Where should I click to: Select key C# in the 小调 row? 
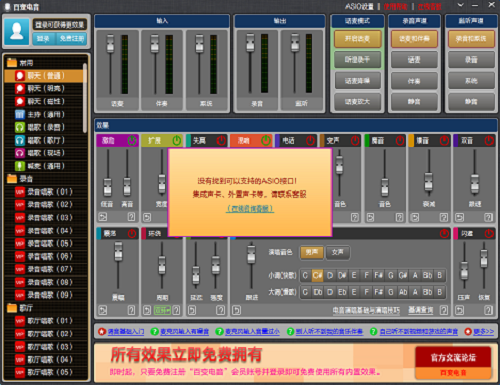(317, 275)
